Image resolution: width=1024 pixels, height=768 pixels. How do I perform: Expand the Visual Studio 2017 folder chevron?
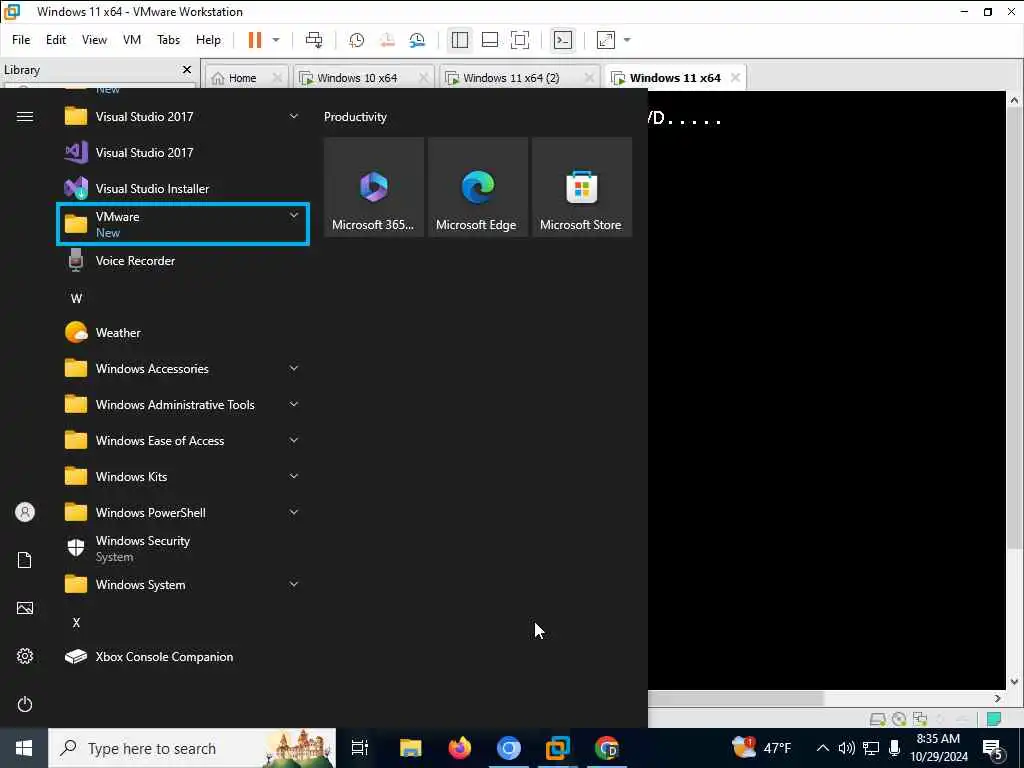coord(294,116)
